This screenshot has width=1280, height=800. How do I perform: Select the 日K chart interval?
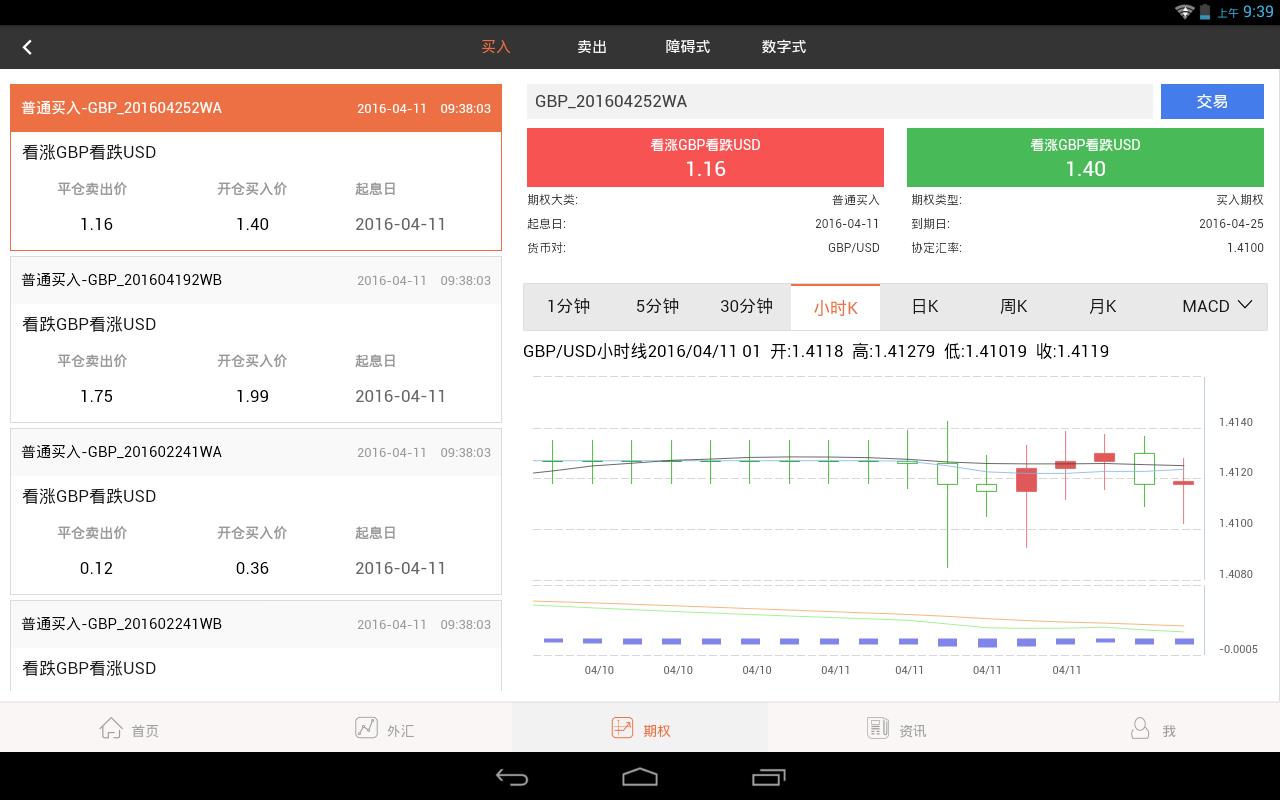point(925,307)
